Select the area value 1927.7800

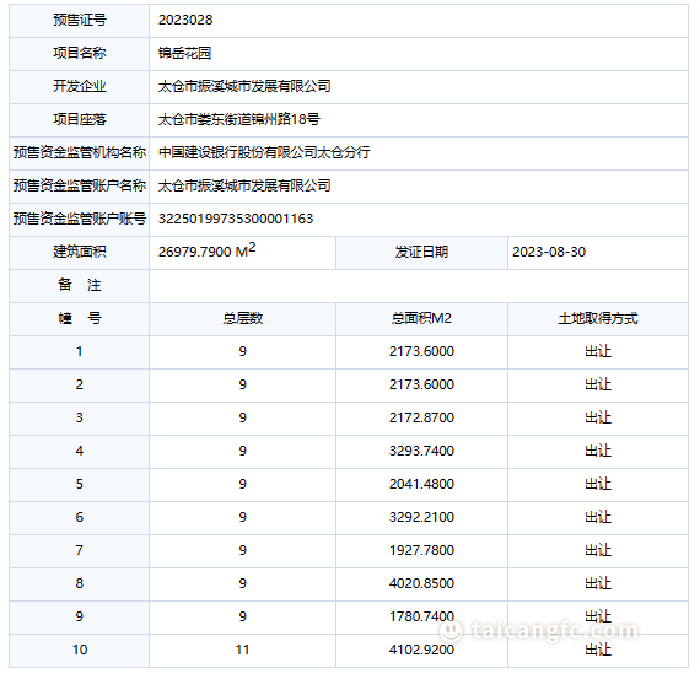[x=421, y=550]
